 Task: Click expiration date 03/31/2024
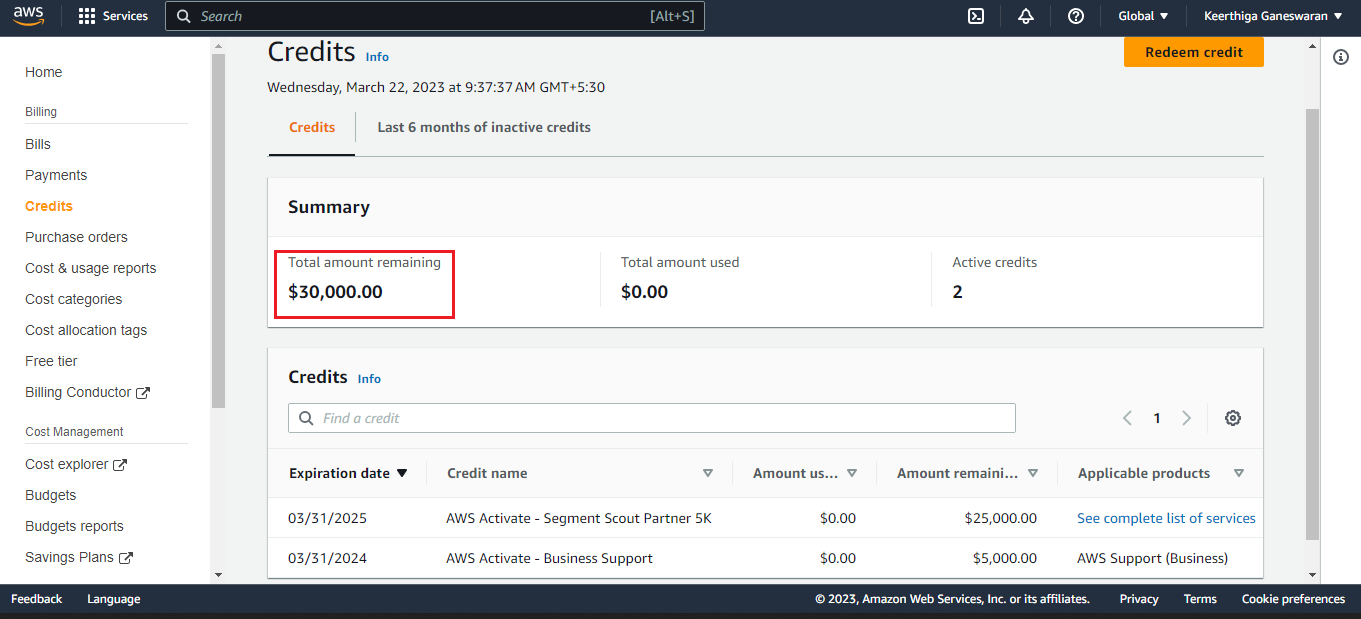point(328,558)
